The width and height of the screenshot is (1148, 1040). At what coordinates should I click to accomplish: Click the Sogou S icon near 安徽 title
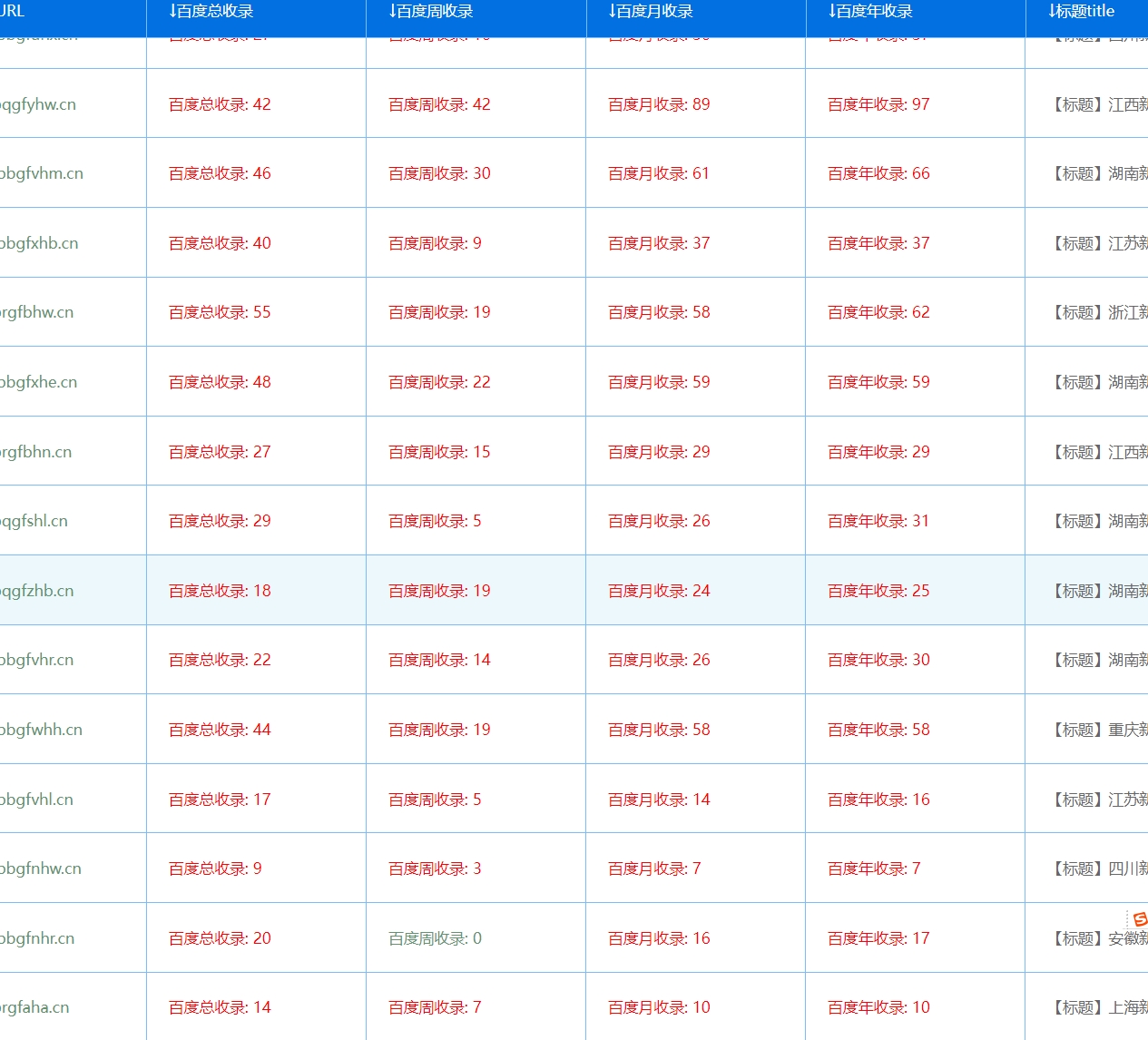click(1140, 919)
